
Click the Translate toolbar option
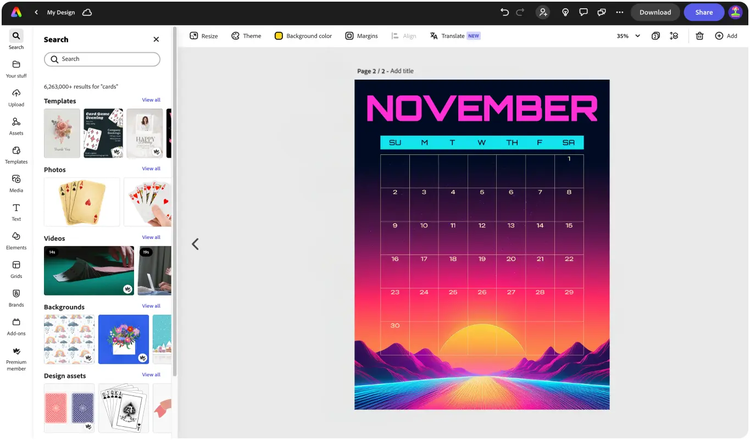[x=455, y=36]
